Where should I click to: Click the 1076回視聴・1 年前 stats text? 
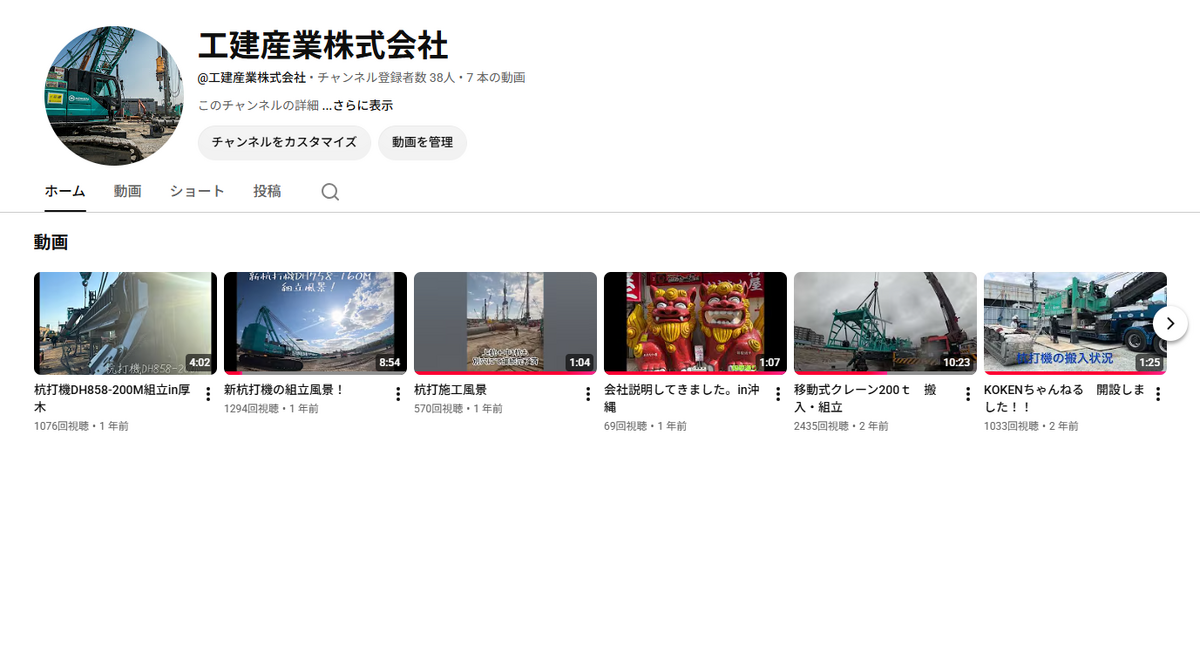click(81, 426)
